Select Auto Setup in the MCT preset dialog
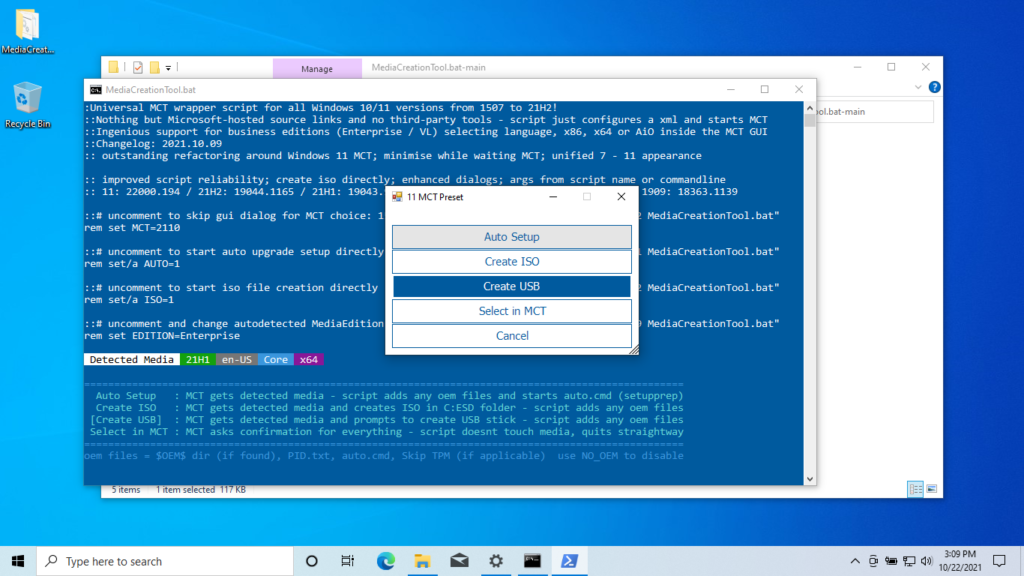The image size is (1024, 576). 511,236
